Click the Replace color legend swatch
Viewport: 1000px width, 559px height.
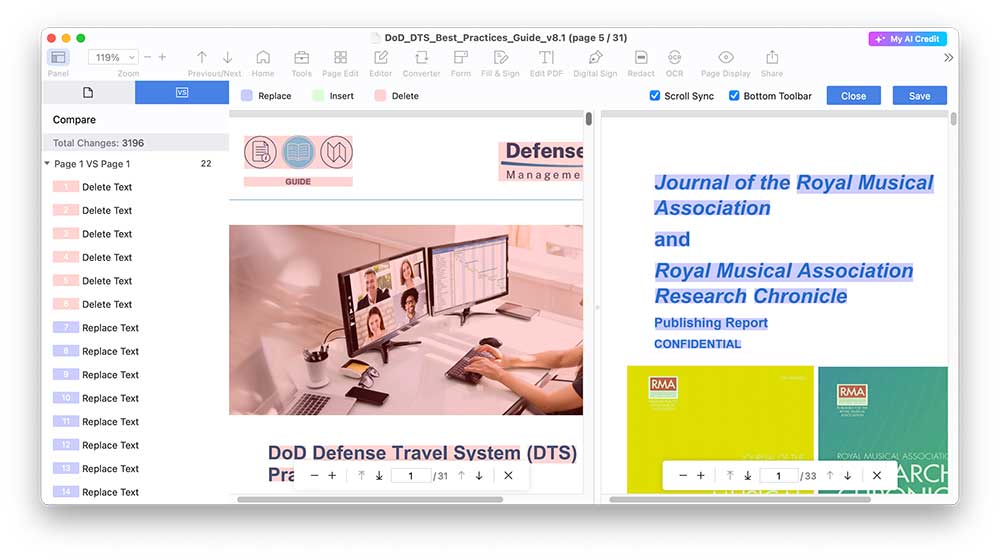point(247,96)
